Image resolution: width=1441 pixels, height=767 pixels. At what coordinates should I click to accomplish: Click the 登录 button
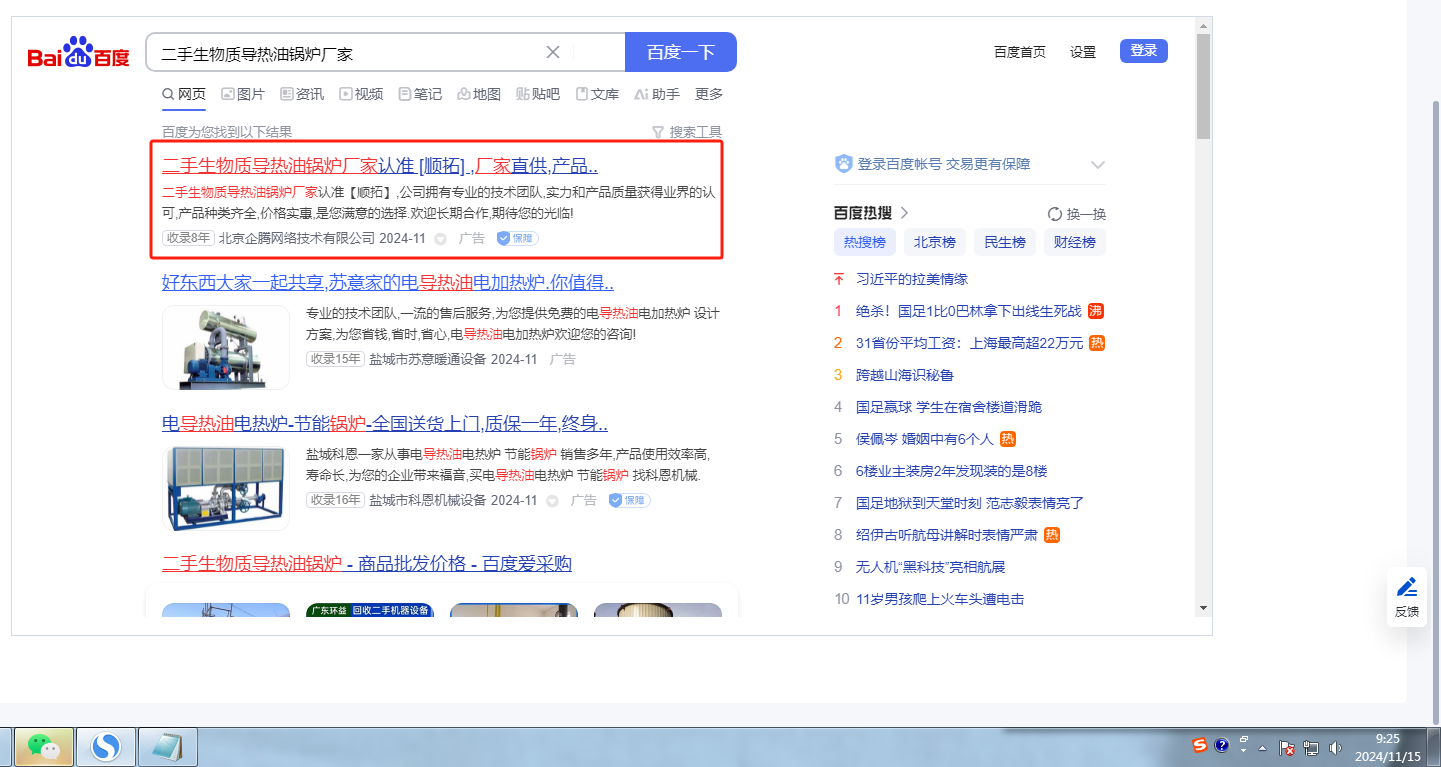point(1143,51)
